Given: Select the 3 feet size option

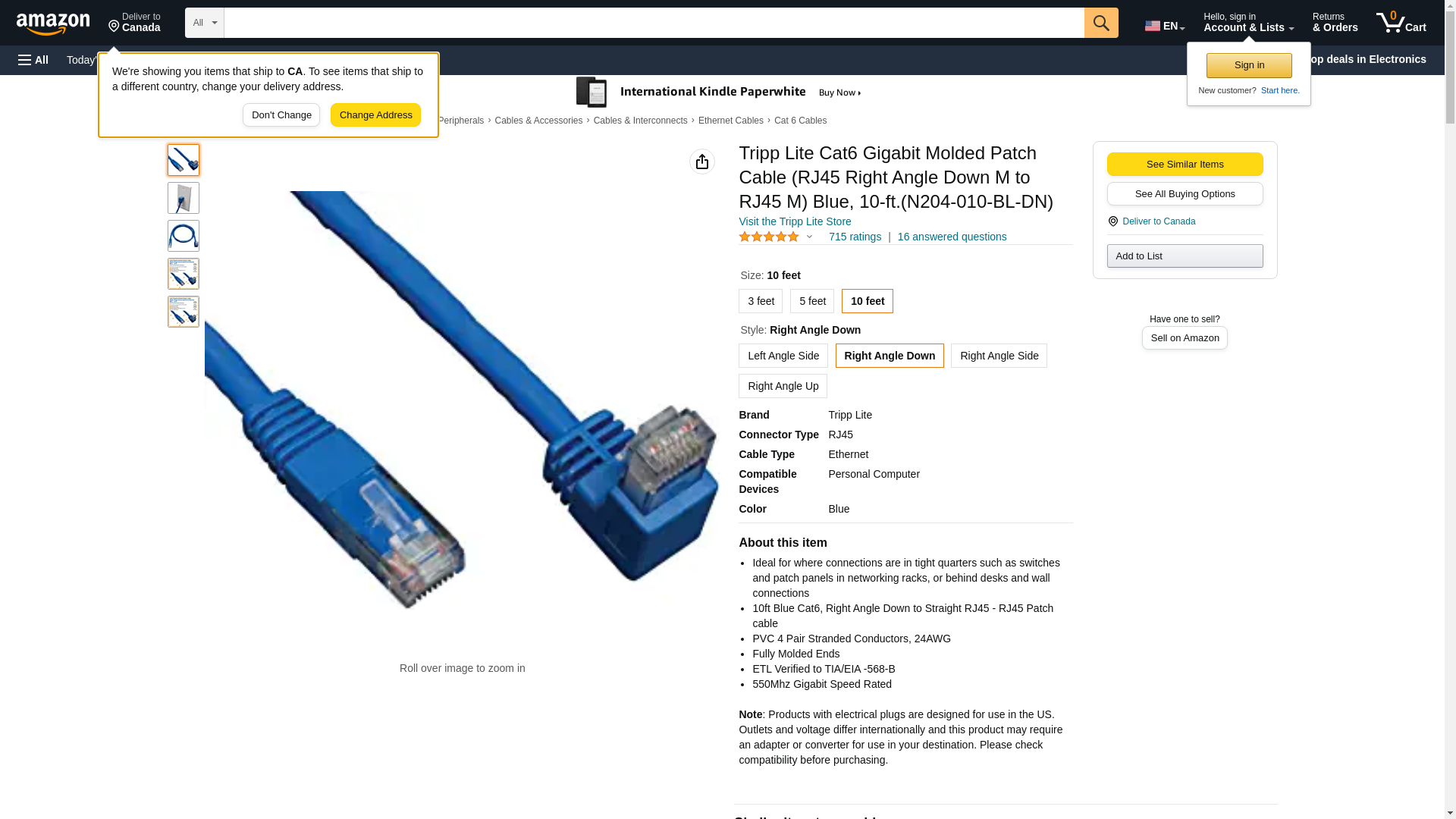Looking at the screenshot, I should click(761, 301).
